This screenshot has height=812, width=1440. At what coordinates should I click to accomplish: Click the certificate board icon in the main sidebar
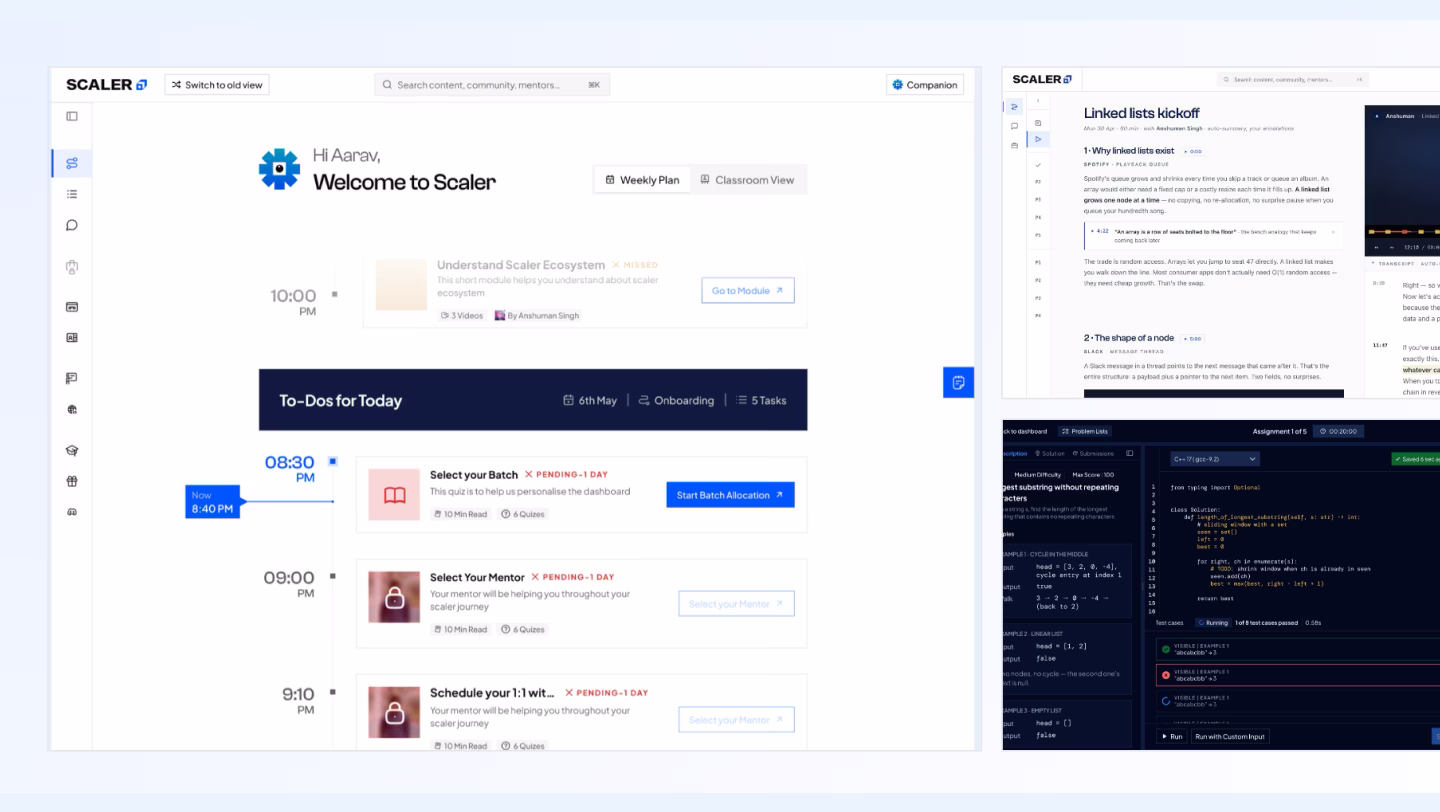point(72,378)
